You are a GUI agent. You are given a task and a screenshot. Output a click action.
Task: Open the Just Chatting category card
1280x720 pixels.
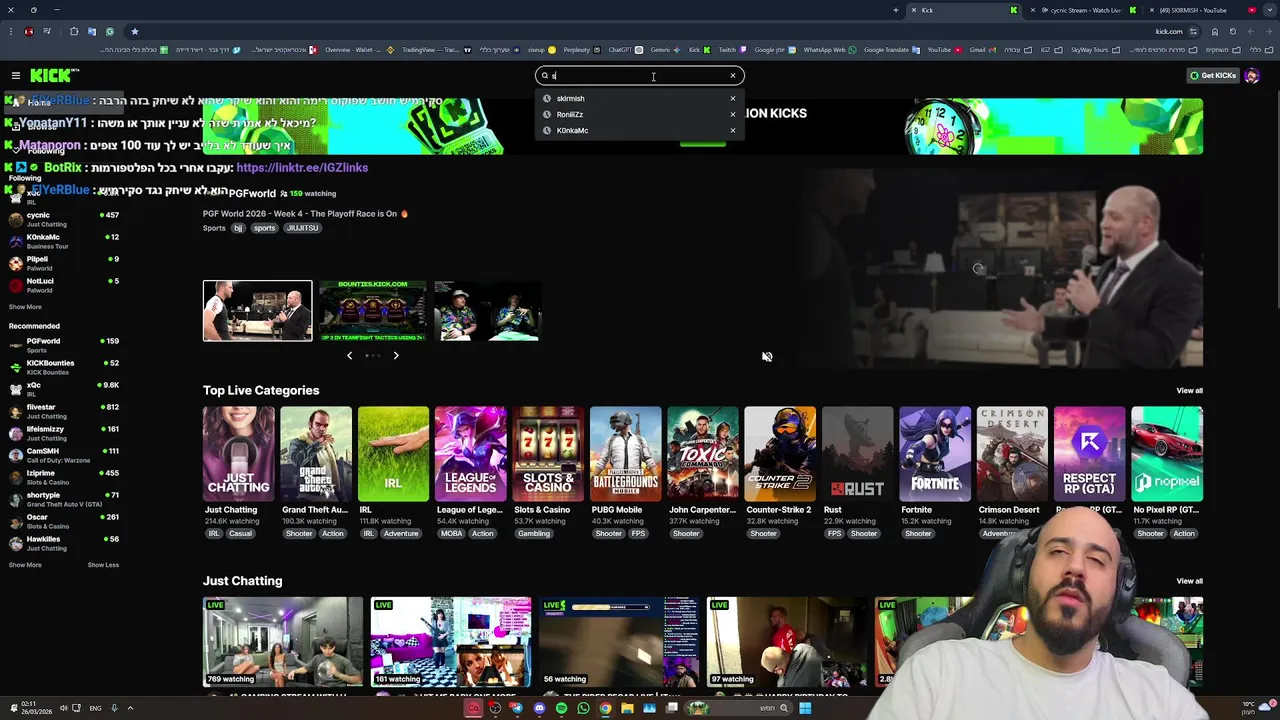tap(238, 453)
